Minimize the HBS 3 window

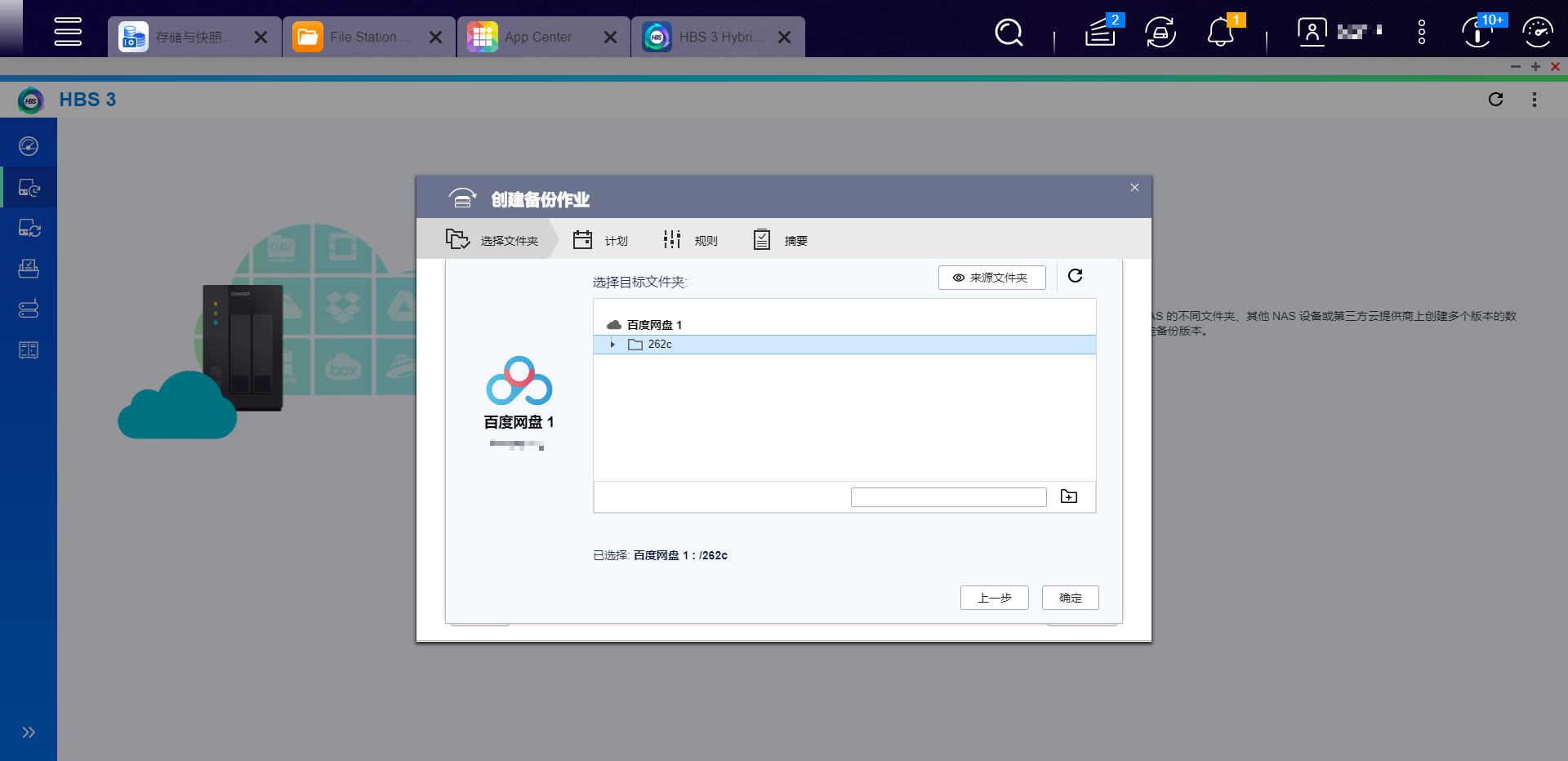point(1516,67)
